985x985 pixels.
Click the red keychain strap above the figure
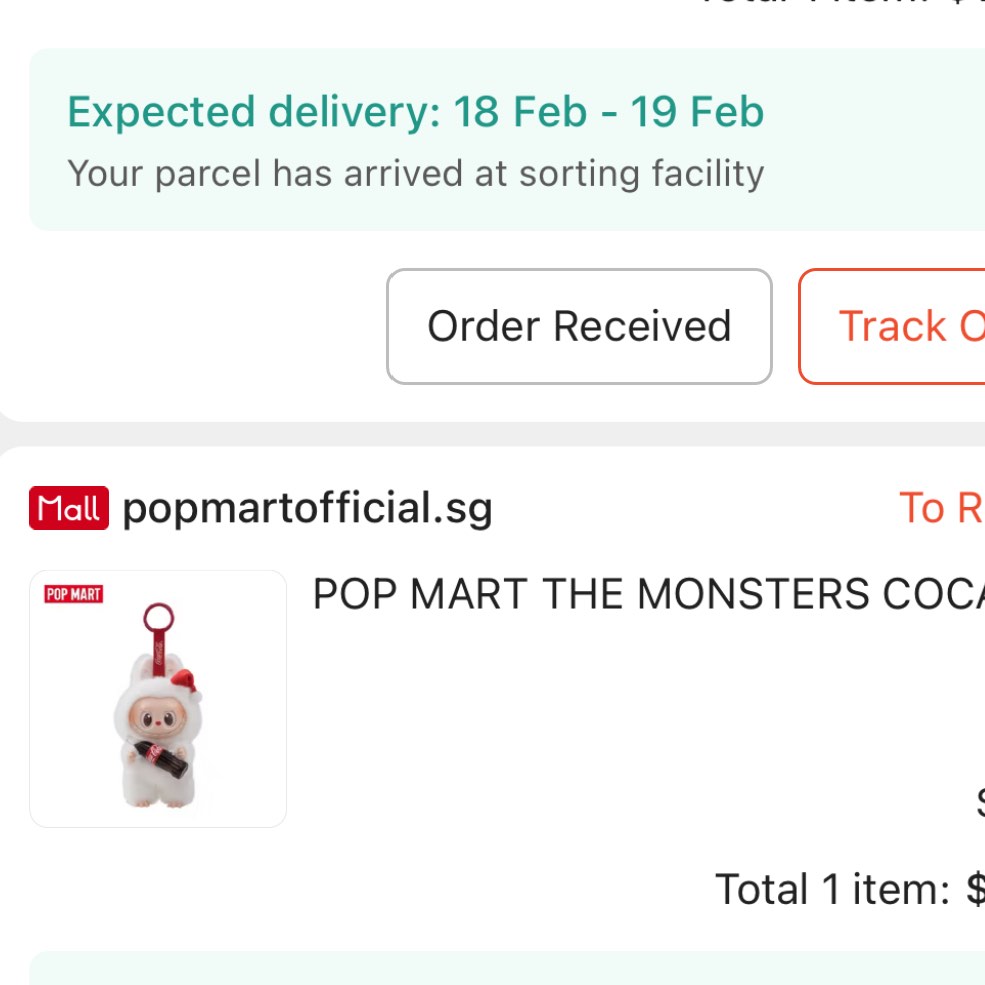(x=159, y=655)
